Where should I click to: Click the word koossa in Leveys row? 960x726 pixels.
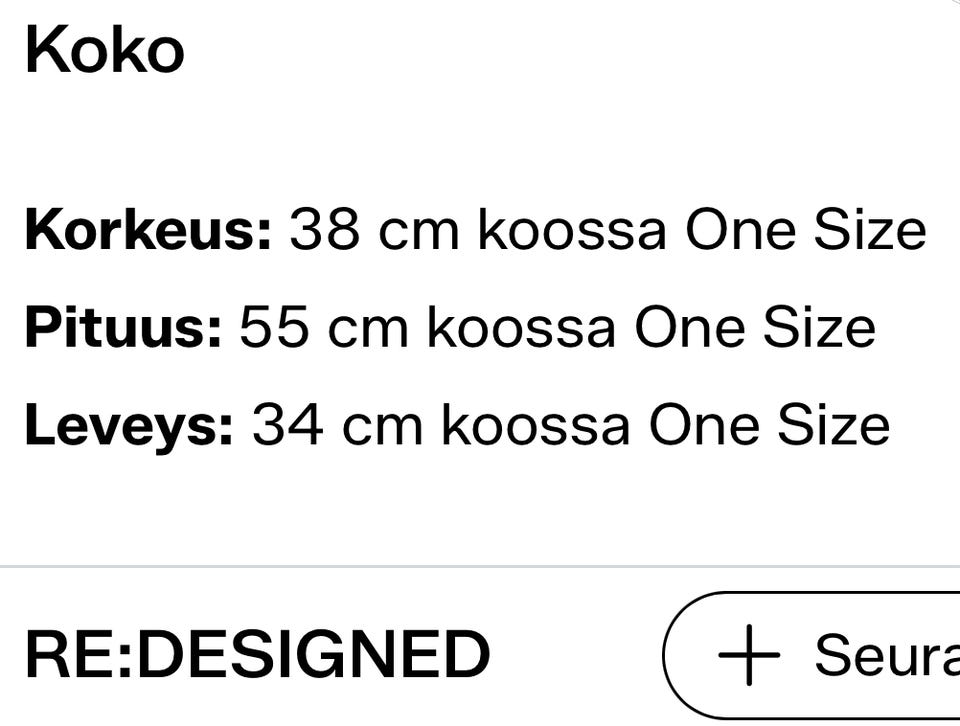tap(535, 425)
